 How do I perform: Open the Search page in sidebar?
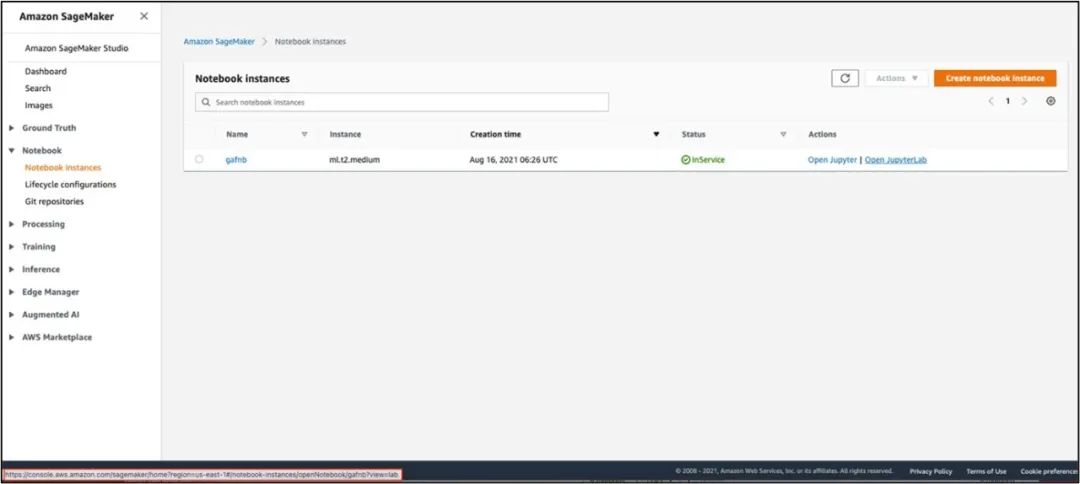point(38,88)
